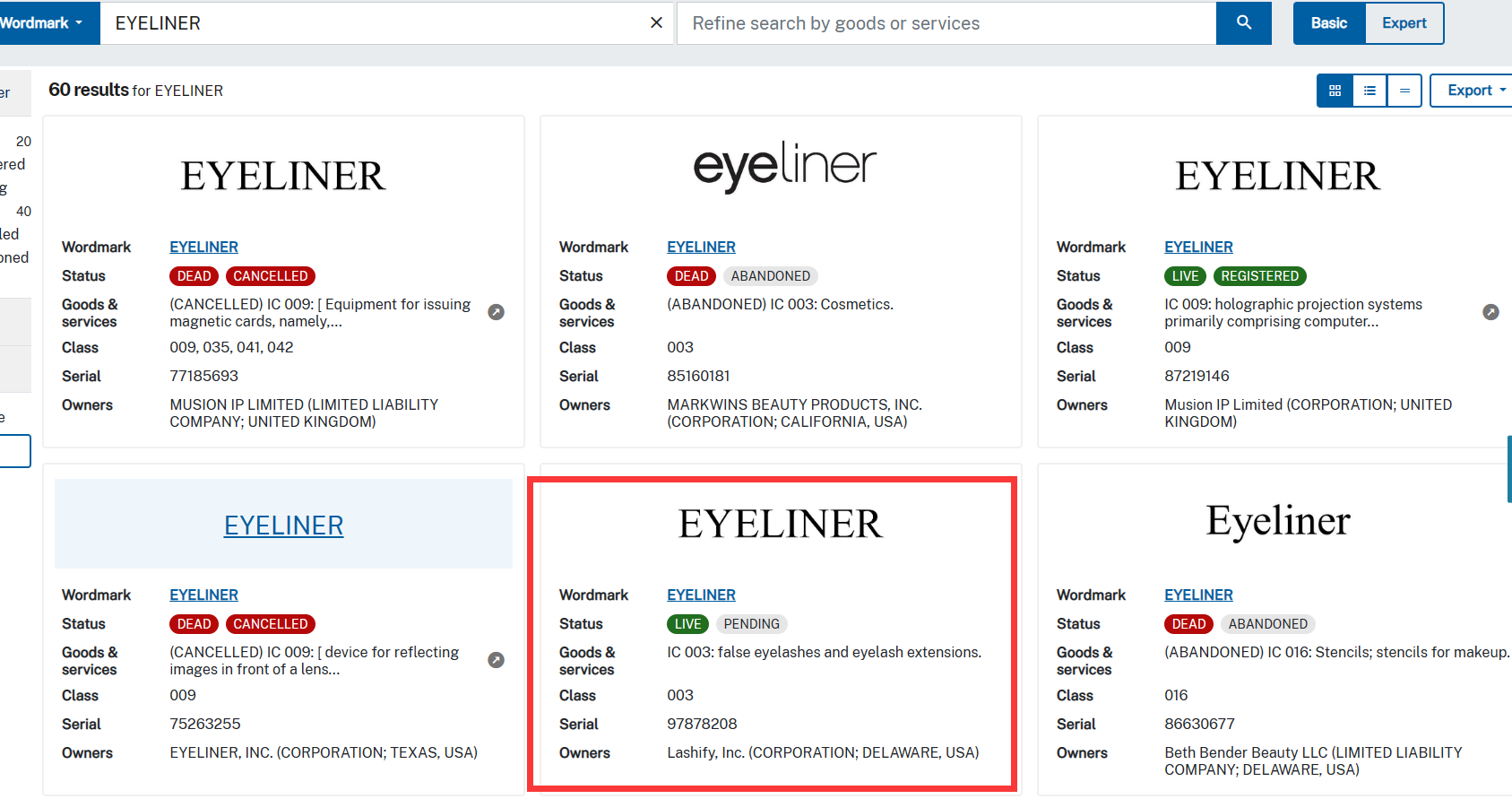This screenshot has height=799, width=1512.
Task: Click the ABANDONED badge on Markwins card
Action: [771, 276]
